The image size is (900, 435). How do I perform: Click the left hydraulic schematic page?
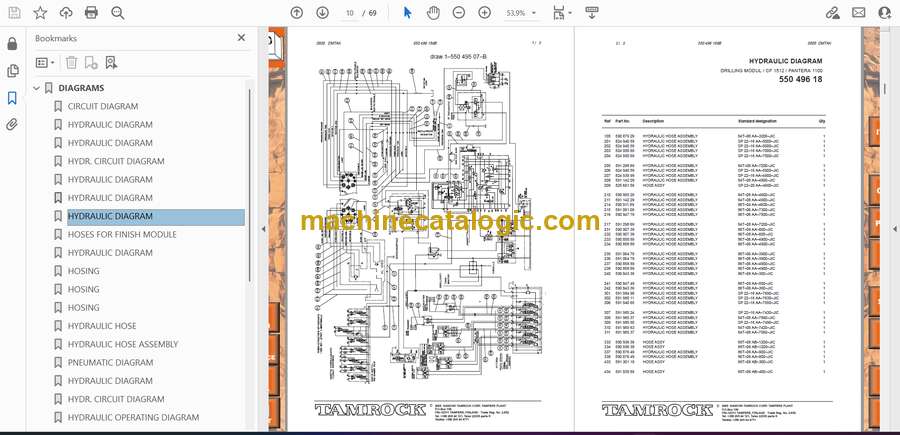click(x=429, y=228)
